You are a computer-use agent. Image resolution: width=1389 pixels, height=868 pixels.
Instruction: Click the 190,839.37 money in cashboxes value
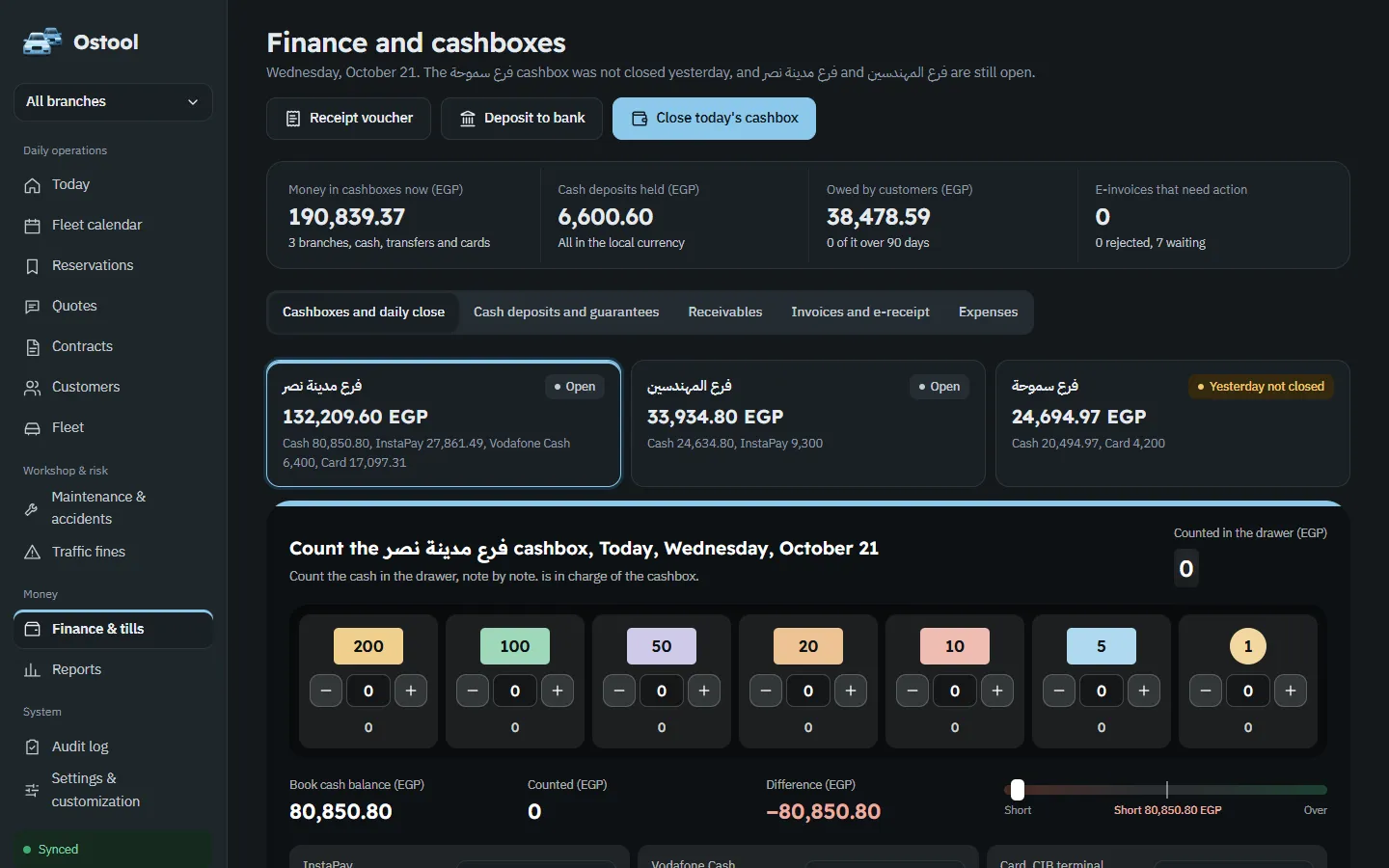click(x=347, y=217)
